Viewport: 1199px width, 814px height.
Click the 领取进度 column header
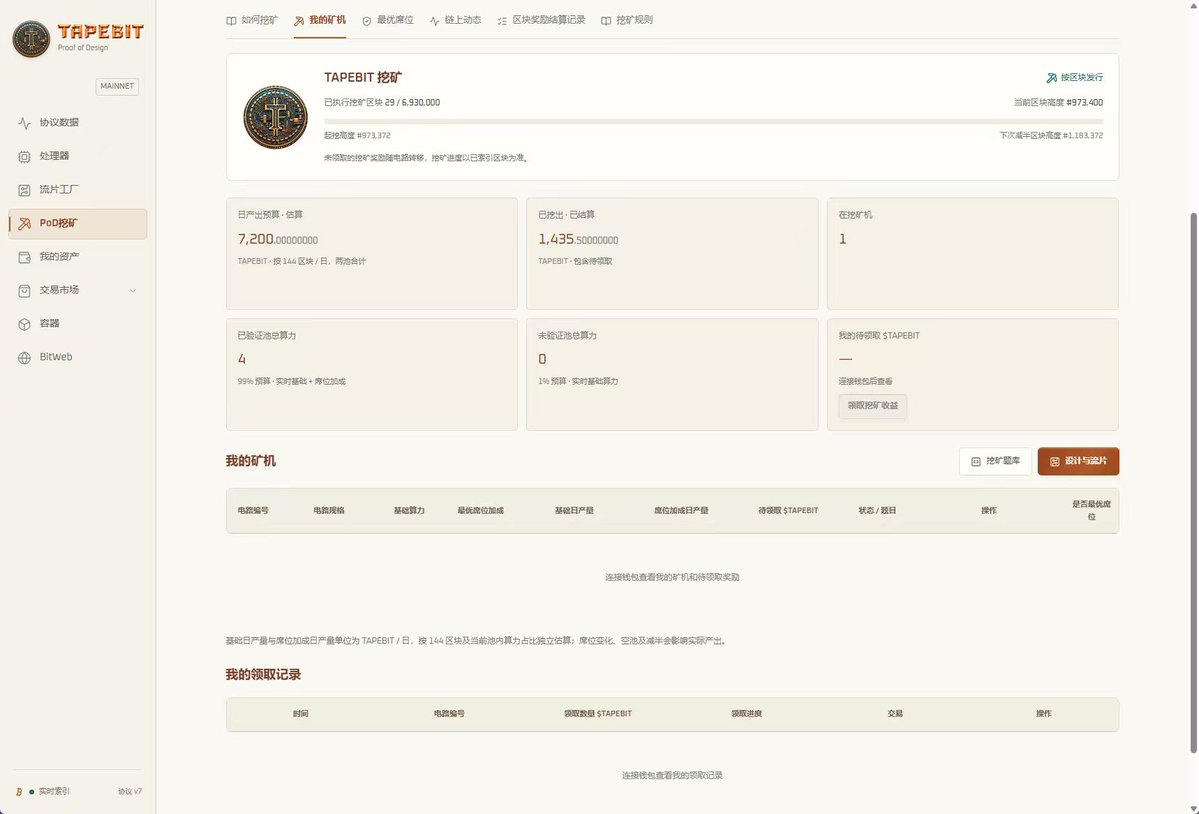point(746,714)
